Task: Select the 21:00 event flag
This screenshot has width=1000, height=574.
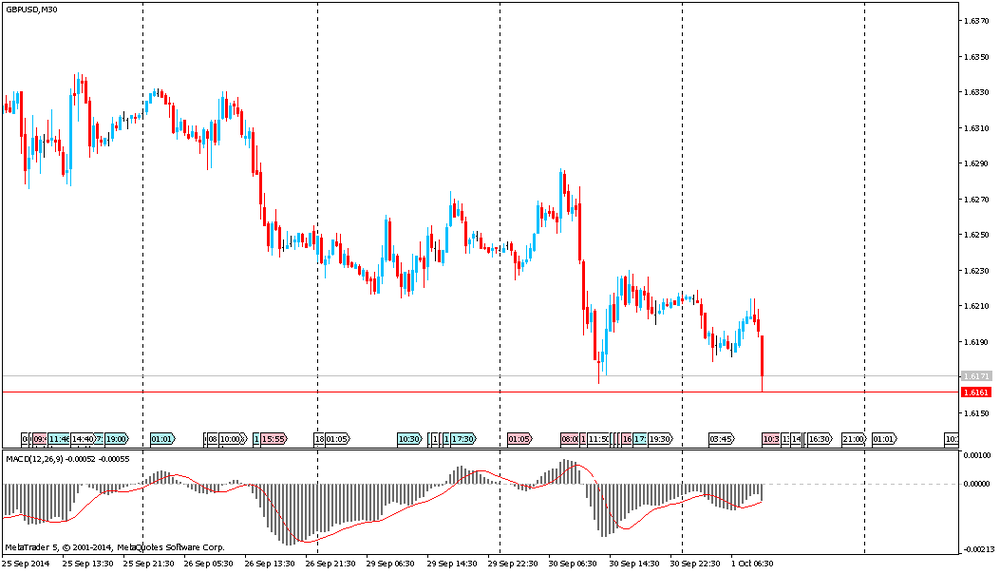Action: (x=853, y=439)
